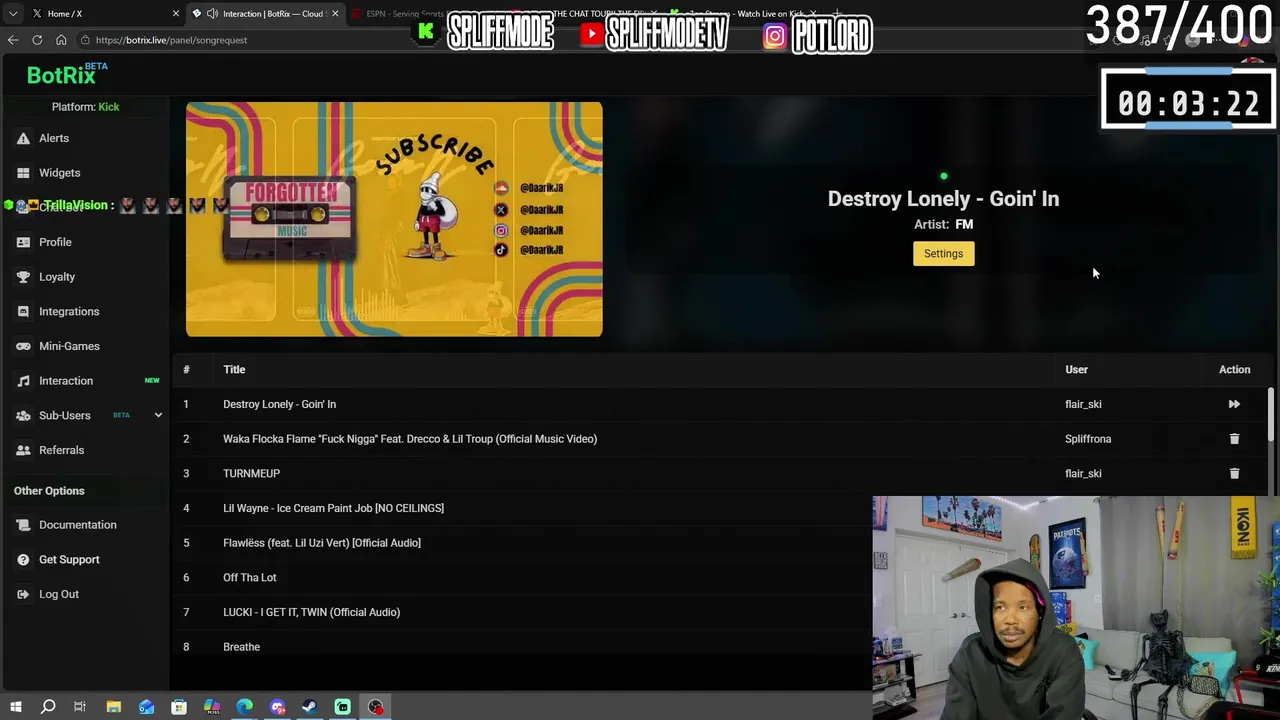
Task: Expand the Sub-Users submenu chevron
Action: 158,415
